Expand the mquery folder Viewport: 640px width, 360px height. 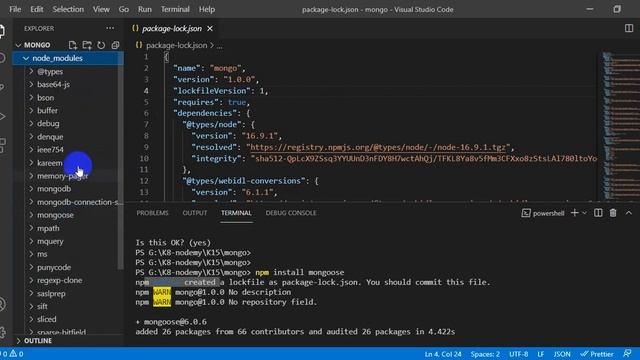[x=50, y=241]
